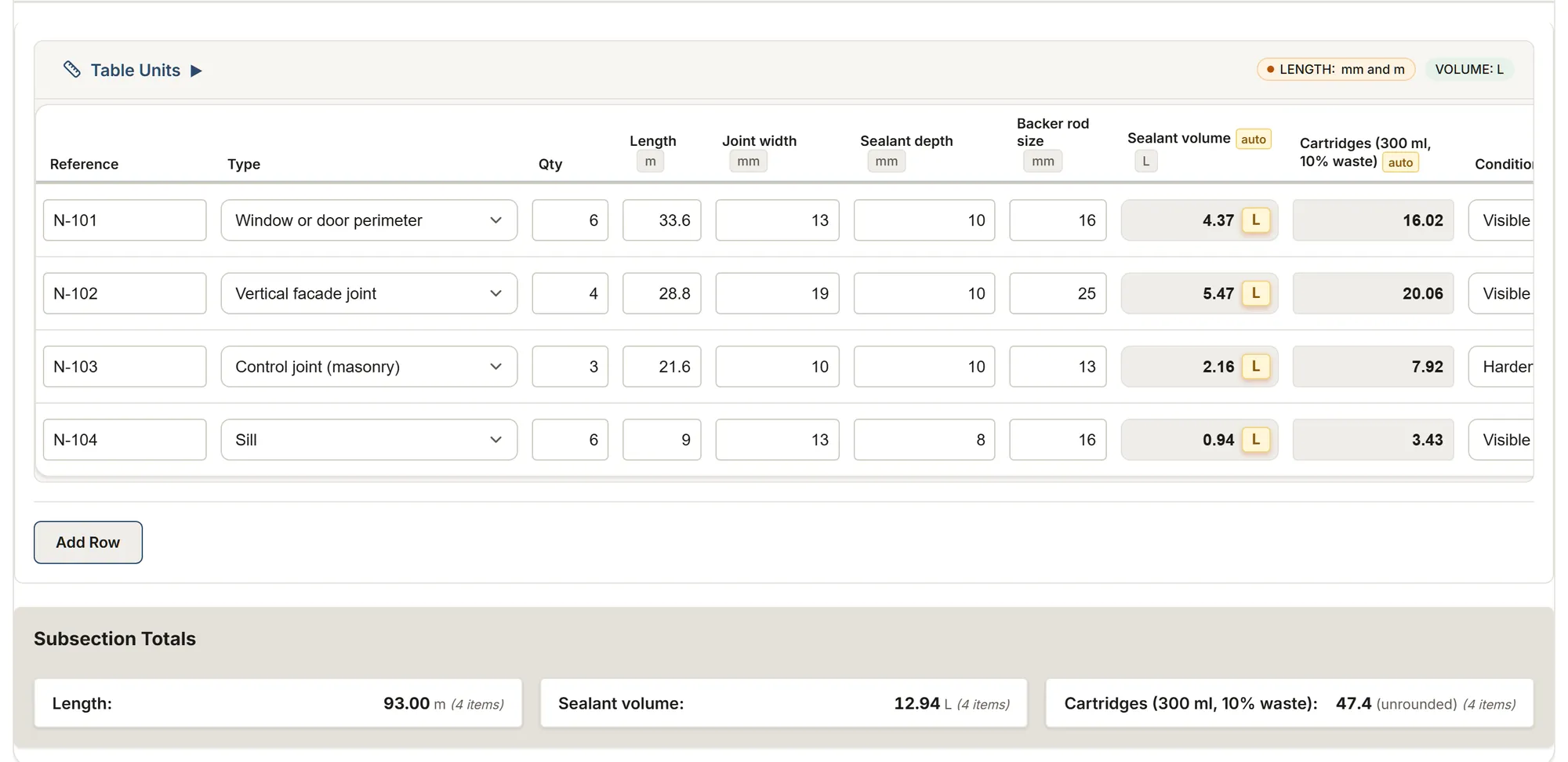Click the ruler icon beside Table Units
The width and height of the screenshot is (1568, 762).
click(72, 70)
